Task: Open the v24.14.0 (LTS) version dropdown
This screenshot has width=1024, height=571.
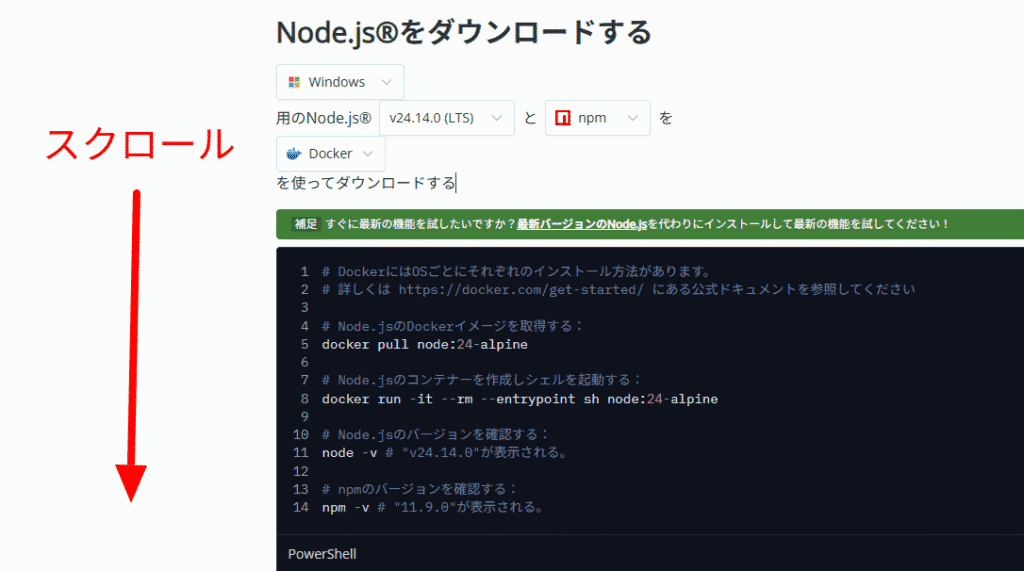Action: tap(446, 118)
